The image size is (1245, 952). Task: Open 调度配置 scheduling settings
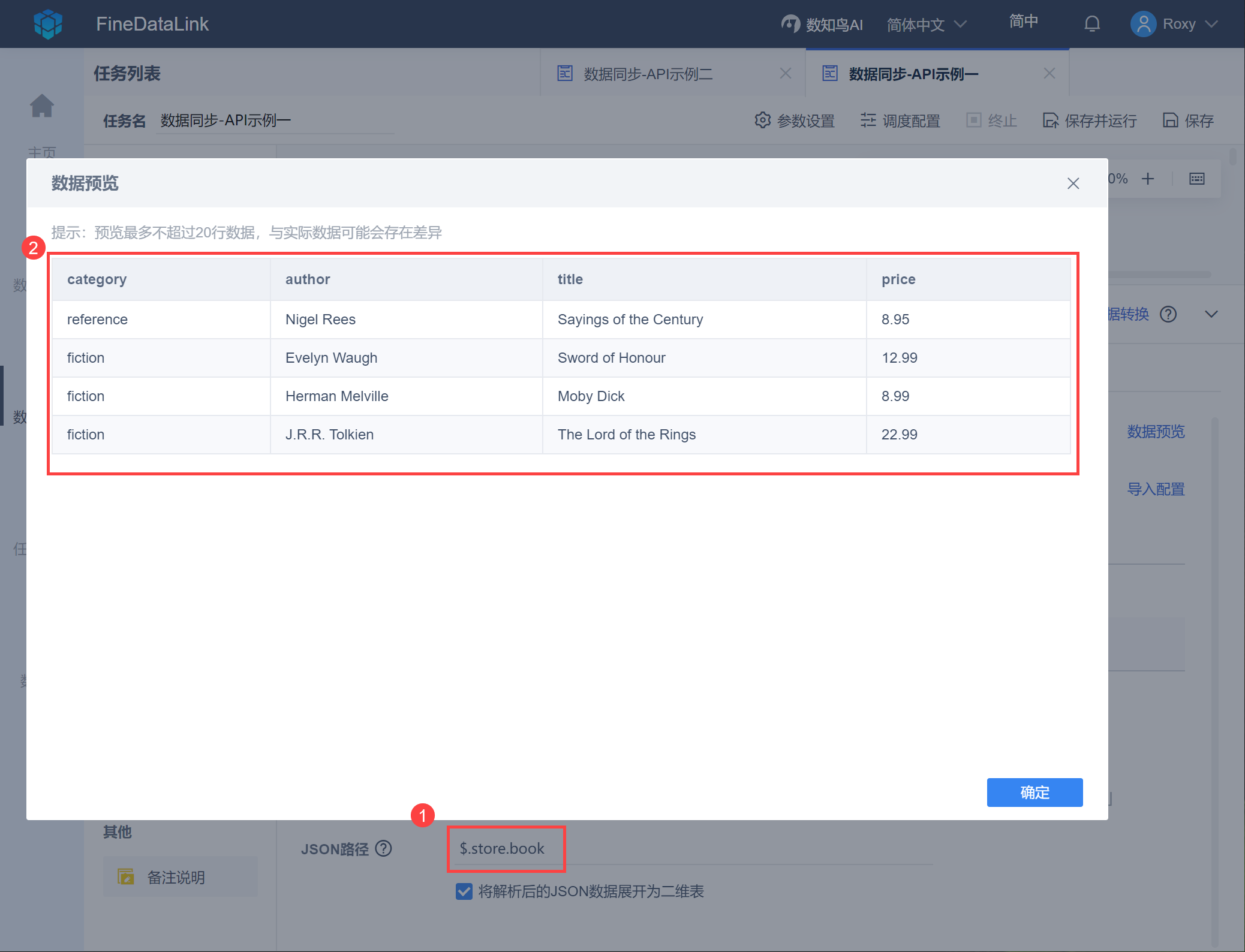(900, 120)
